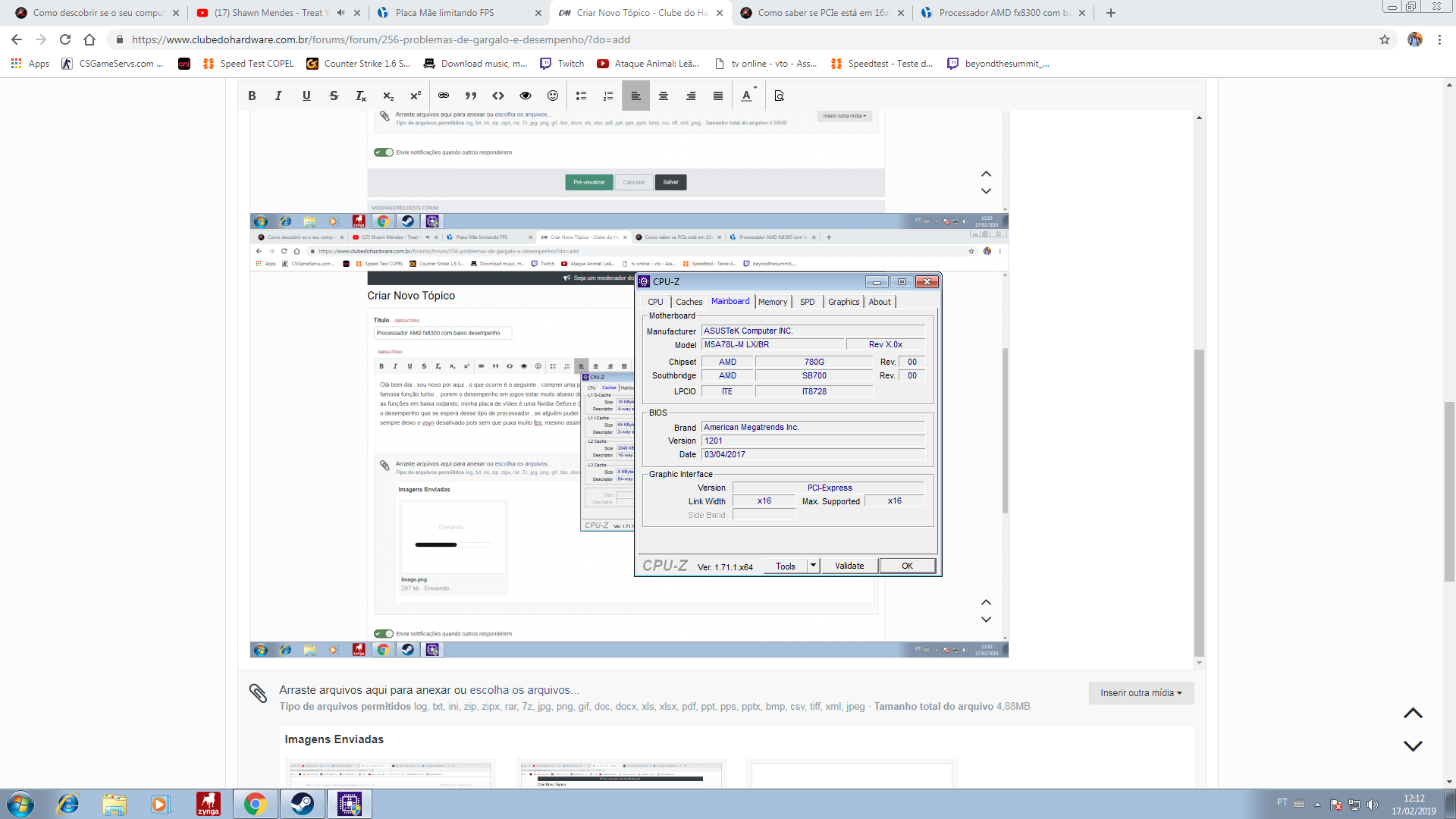Open the first uploaded image thumbnail
Image resolution: width=1456 pixels, height=819 pixels.
390,774
